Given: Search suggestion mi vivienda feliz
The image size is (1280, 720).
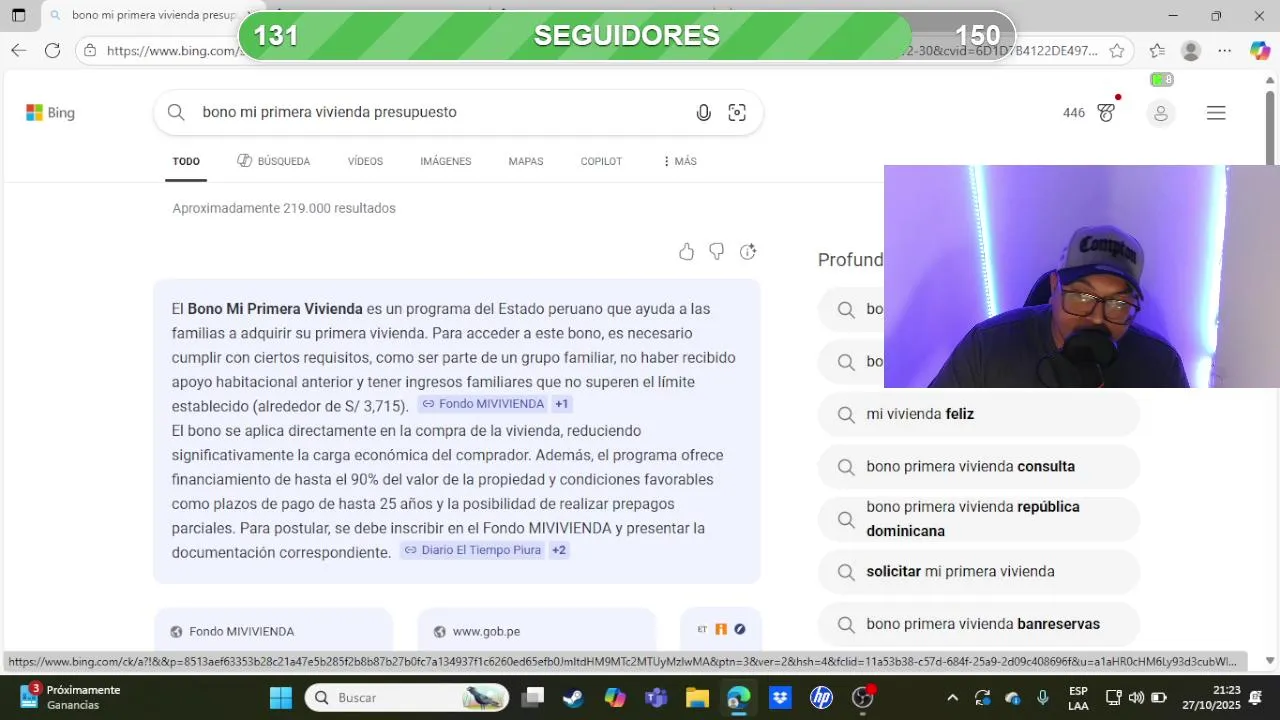Looking at the screenshot, I should [x=979, y=414].
